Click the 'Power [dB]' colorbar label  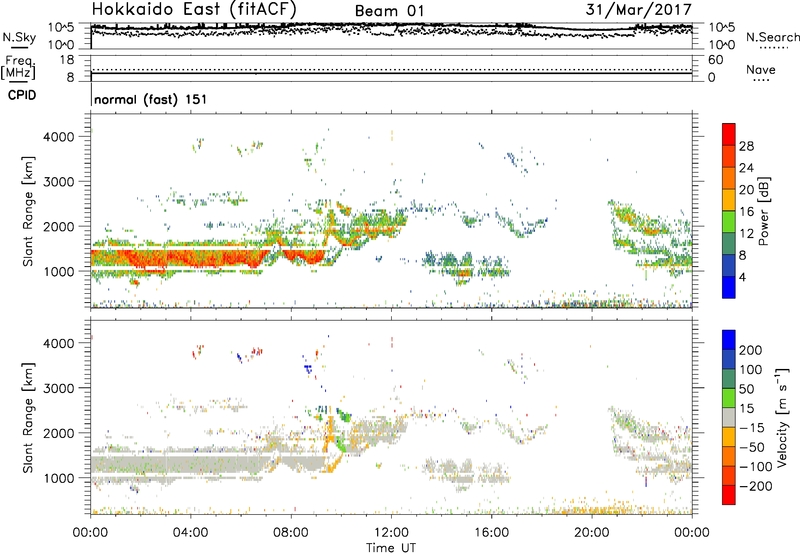pyautogui.click(x=763, y=211)
